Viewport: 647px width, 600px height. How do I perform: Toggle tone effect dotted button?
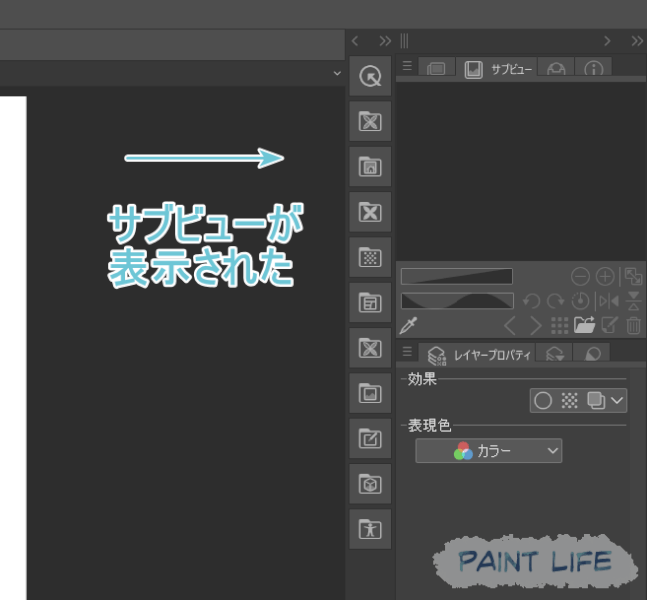(x=569, y=400)
